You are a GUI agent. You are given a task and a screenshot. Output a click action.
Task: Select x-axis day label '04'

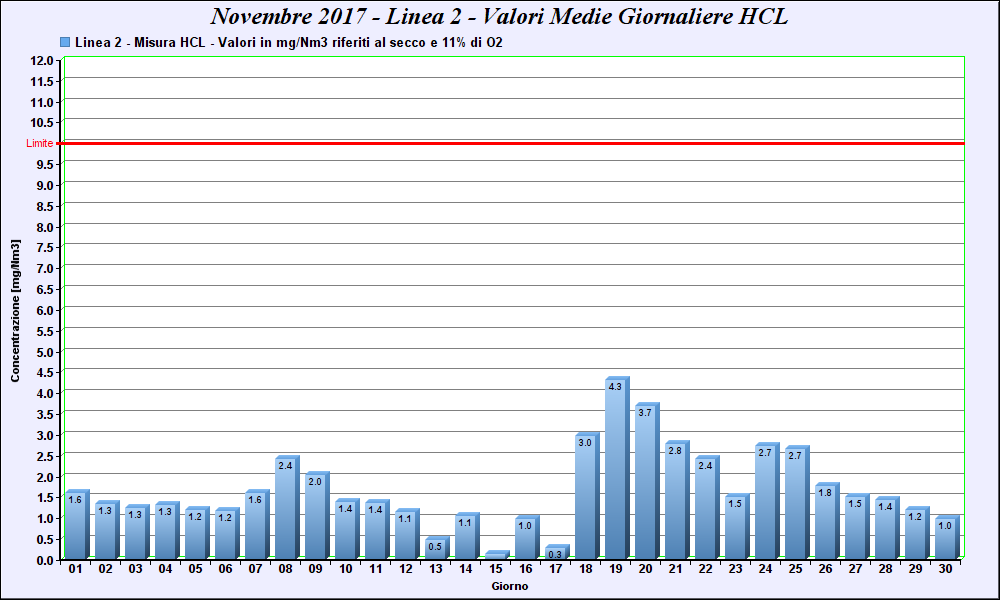click(165, 569)
